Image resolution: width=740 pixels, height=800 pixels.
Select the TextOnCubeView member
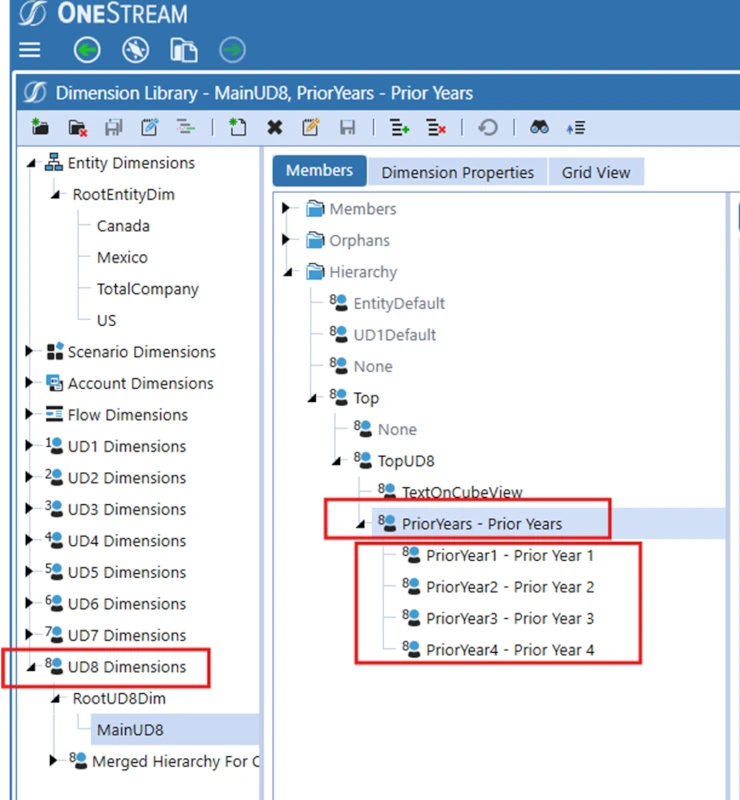461,492
